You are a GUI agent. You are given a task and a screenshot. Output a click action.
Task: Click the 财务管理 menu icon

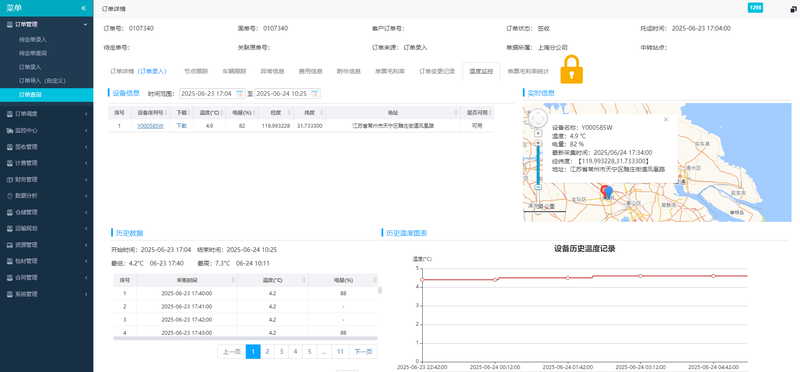[9, 180]
